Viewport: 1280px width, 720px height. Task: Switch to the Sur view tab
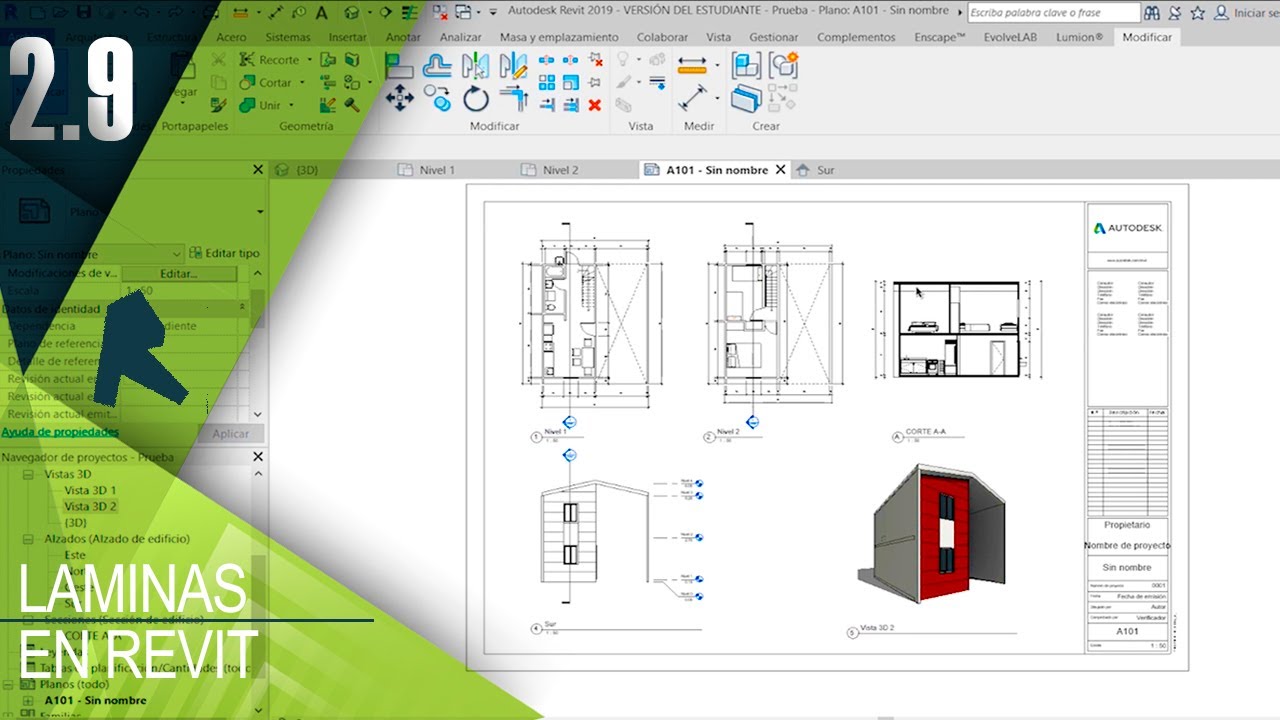825,170
